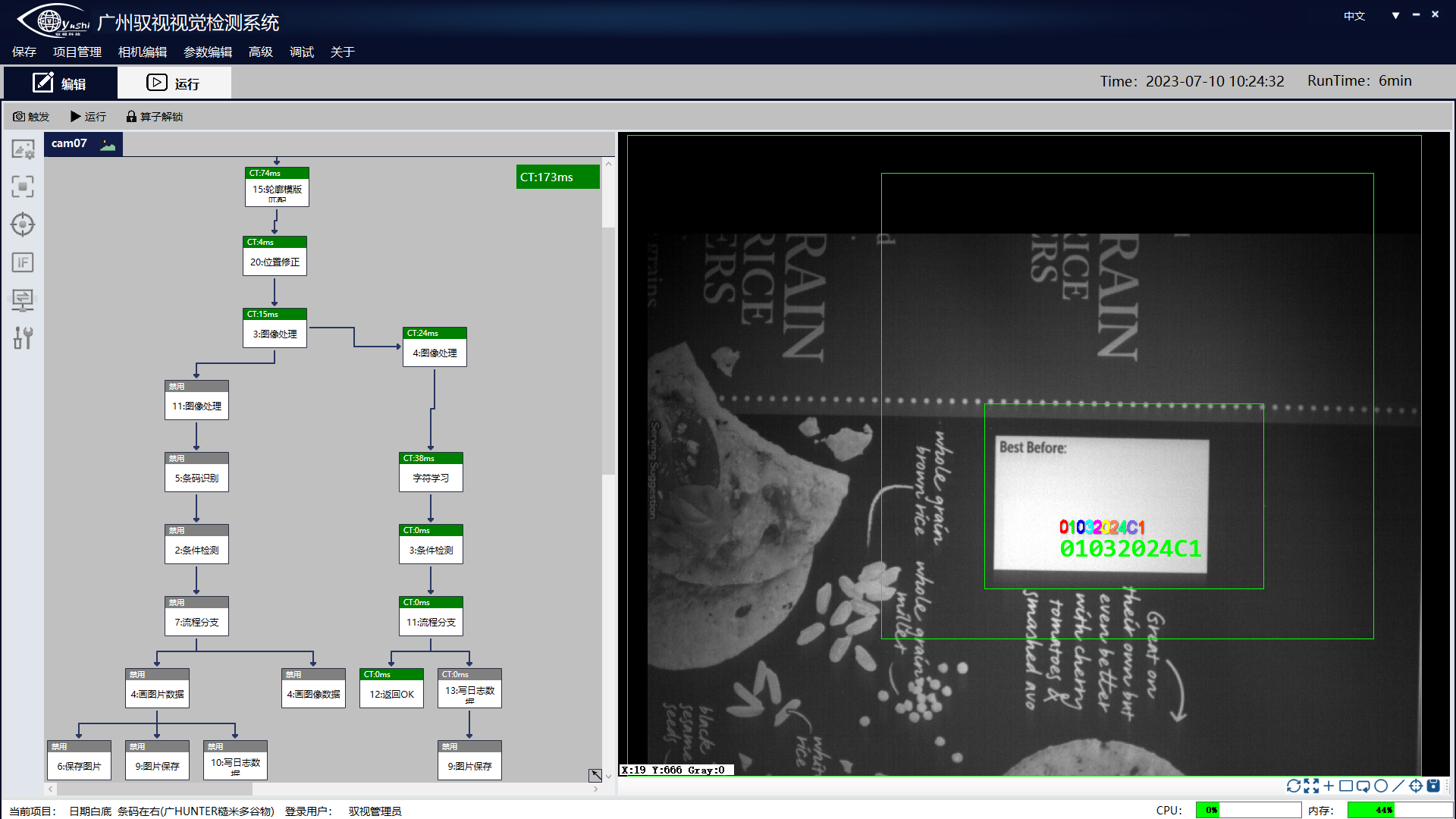This screenshot has height=819, width=1456.
Task: Click the wrench tools icon in left sidebar
Action: pyautogui.click(x=23, y=338)
